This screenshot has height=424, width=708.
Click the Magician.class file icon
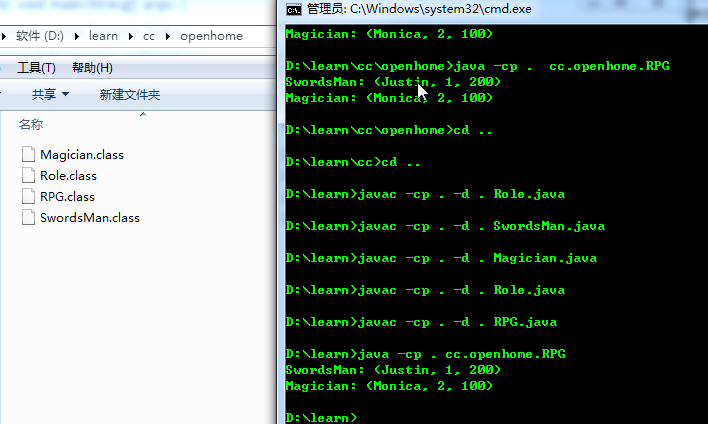(28, 154)
